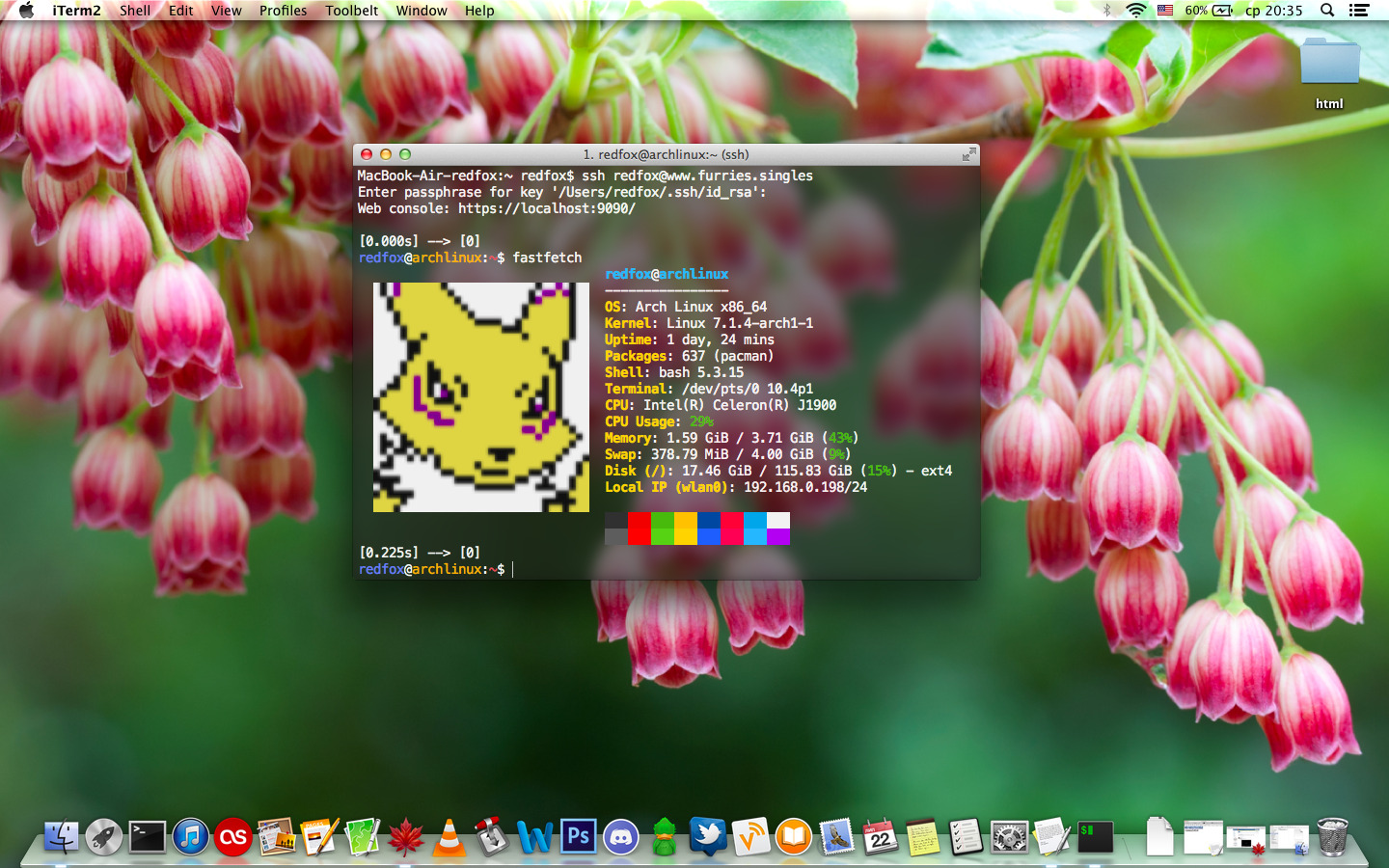Open the Toolbelt menu
Screen dimensions: 1389x868
pos(352,11)
